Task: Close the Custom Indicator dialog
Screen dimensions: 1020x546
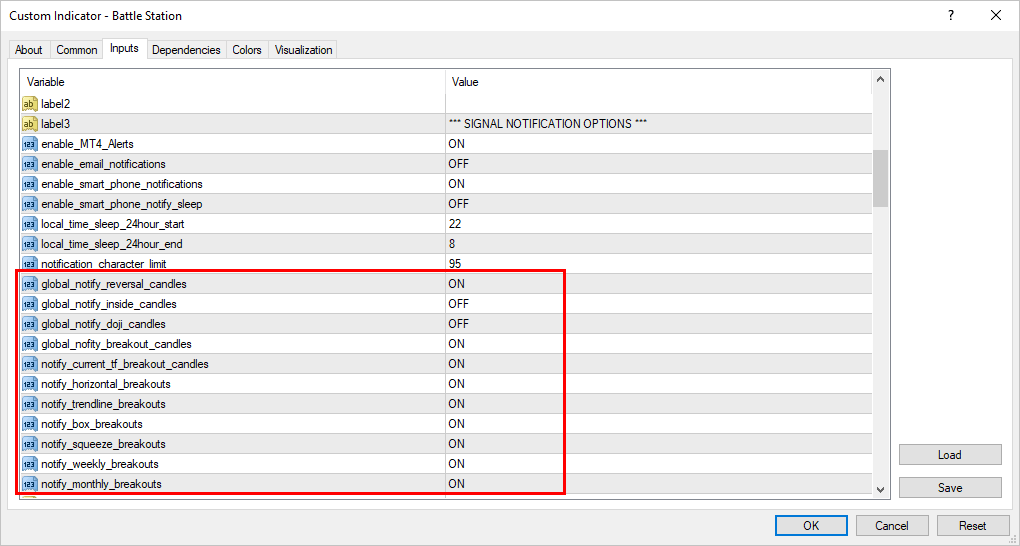Action: tap(995, 15)
